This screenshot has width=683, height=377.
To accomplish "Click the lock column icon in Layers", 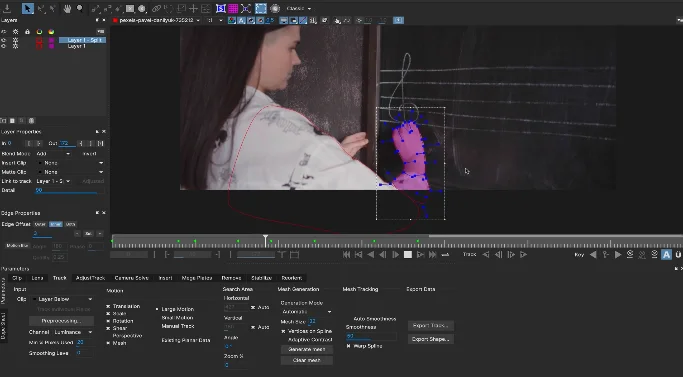I will (27, 32).
